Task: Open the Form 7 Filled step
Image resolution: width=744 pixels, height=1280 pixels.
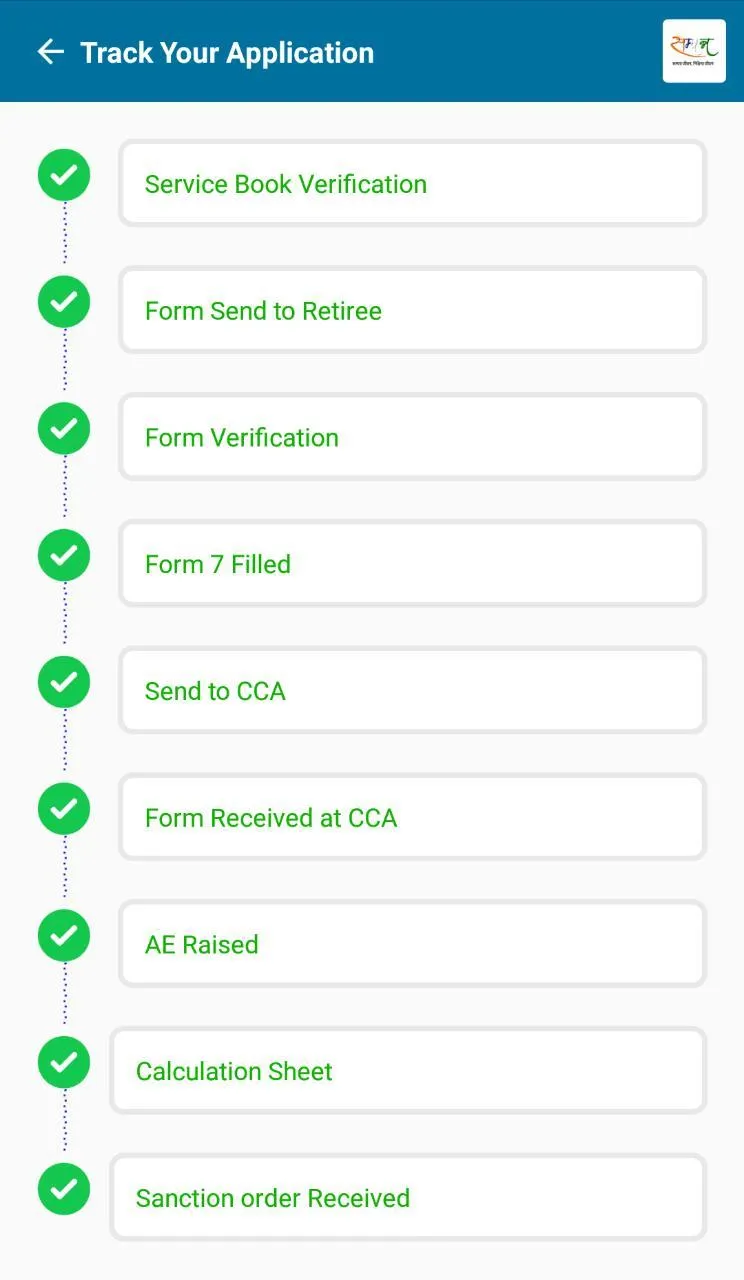Action: (x=412, y=564)
